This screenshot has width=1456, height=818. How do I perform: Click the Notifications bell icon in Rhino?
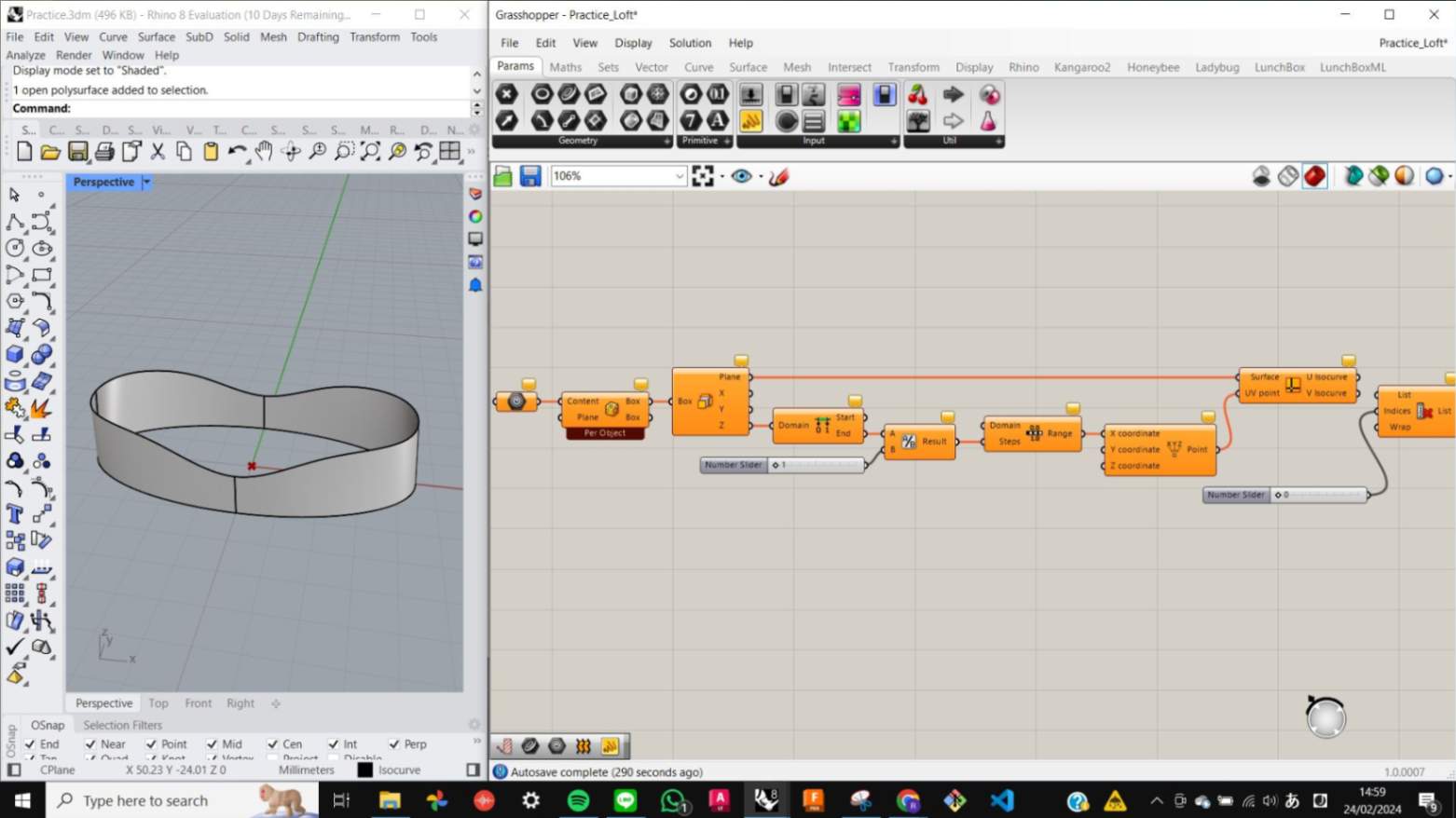(475, 285)
